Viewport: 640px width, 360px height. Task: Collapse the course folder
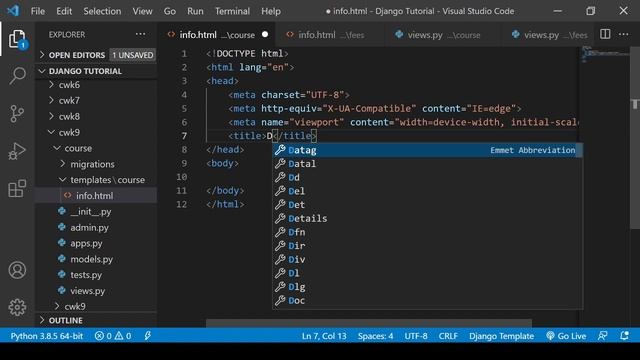coord(96,148)
